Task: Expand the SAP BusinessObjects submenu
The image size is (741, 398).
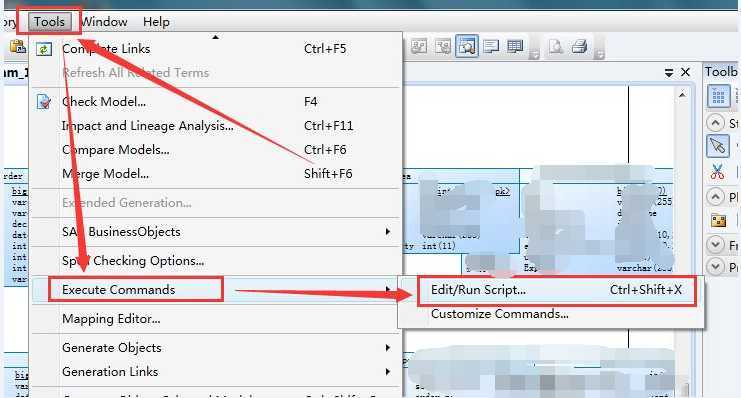Action: 216,232
